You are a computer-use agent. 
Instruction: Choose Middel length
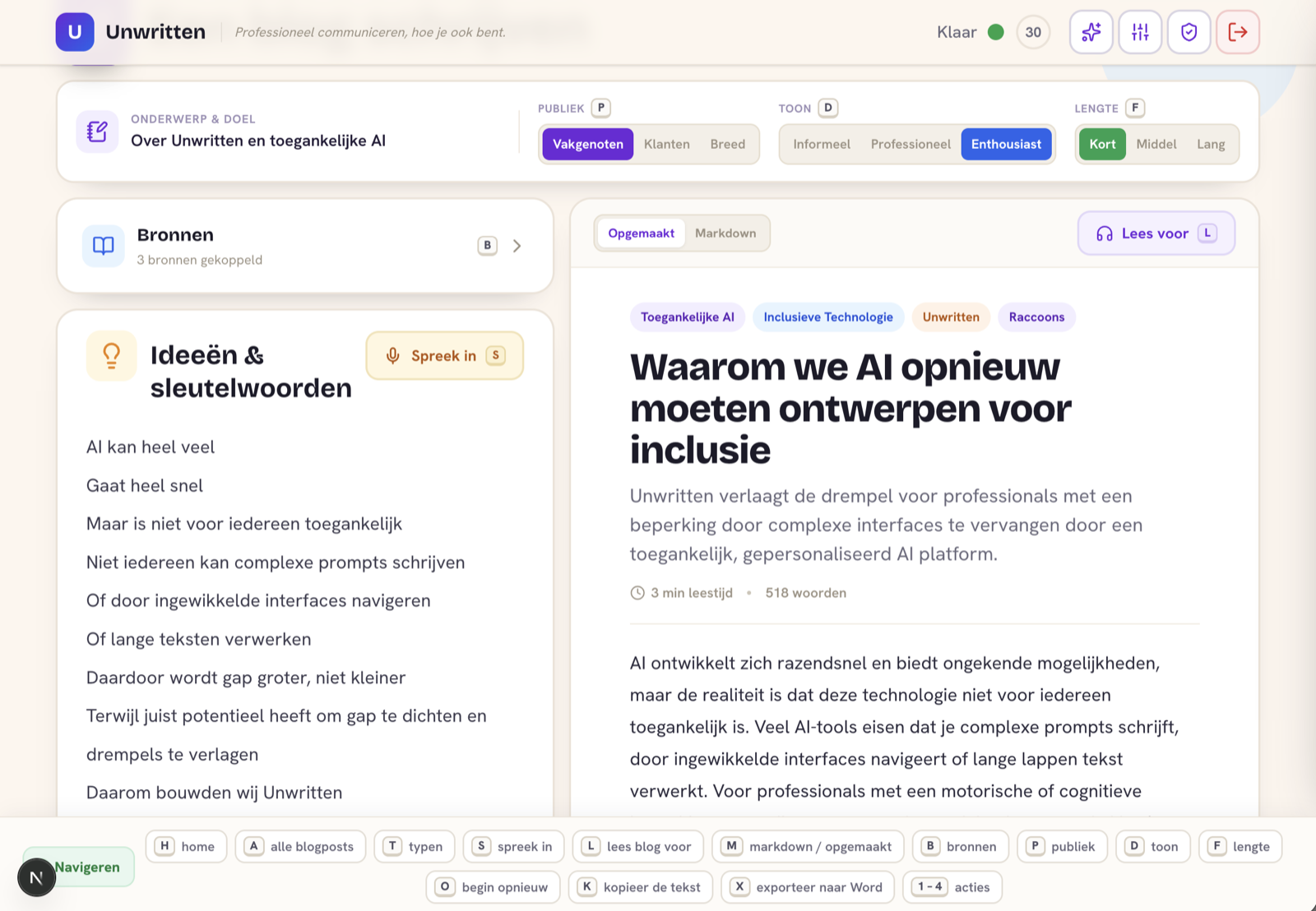point(1156,144)
